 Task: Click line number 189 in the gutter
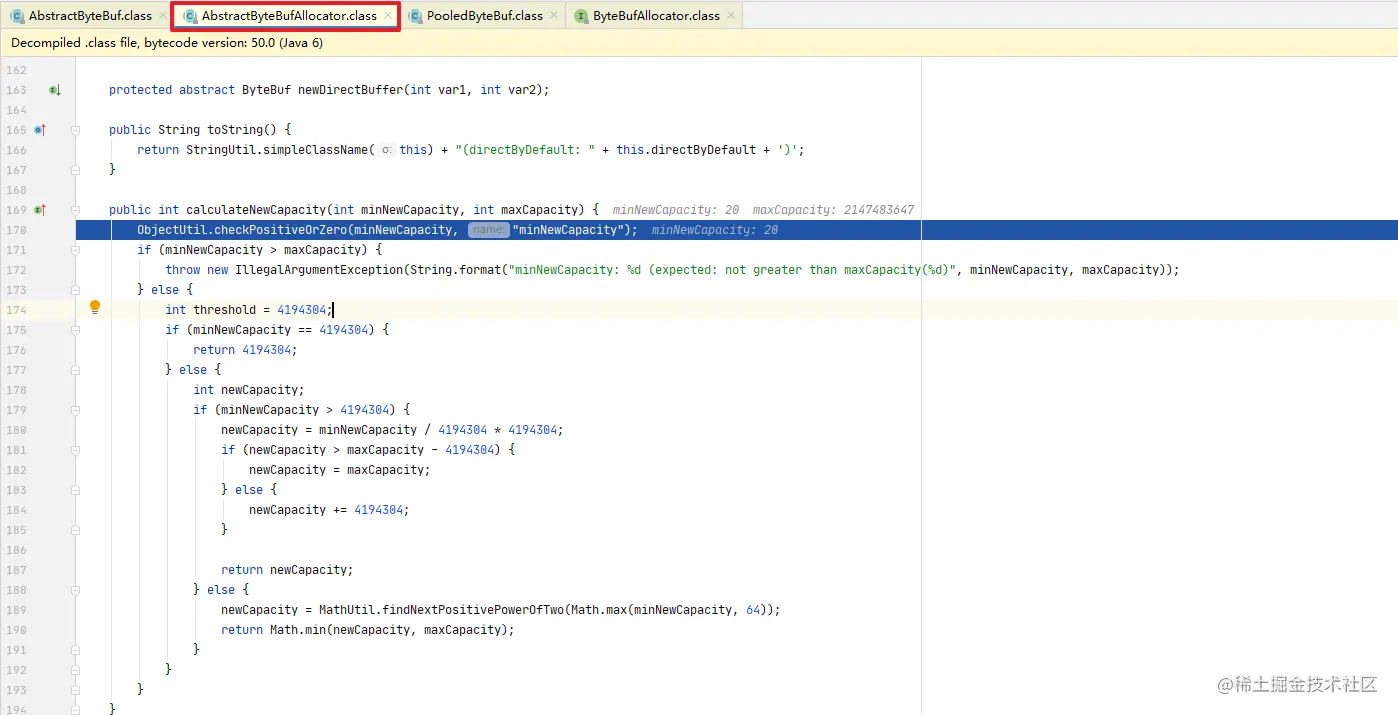(16, 610)
